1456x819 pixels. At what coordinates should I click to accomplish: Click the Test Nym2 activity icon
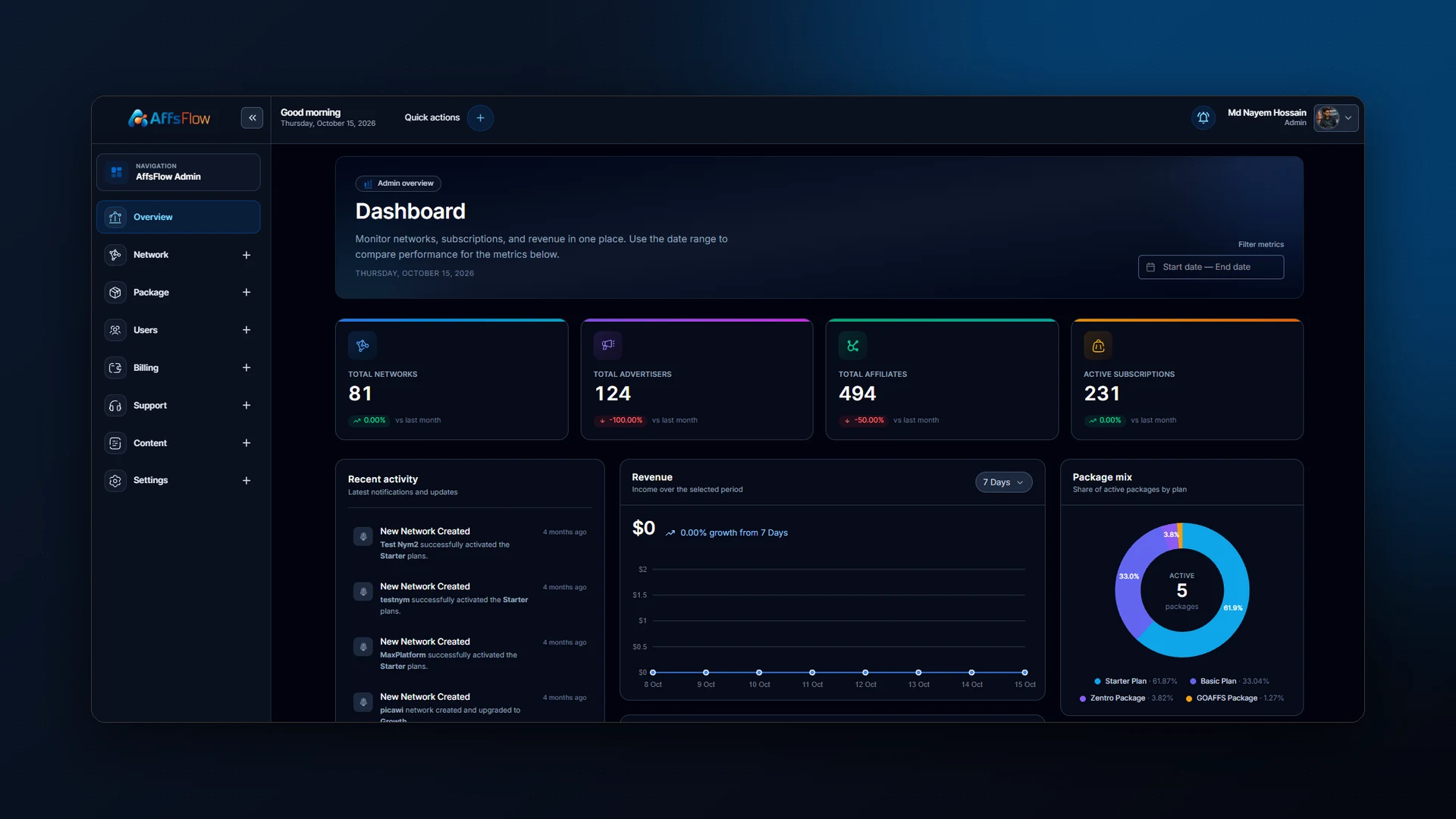[x=363, y=536]
